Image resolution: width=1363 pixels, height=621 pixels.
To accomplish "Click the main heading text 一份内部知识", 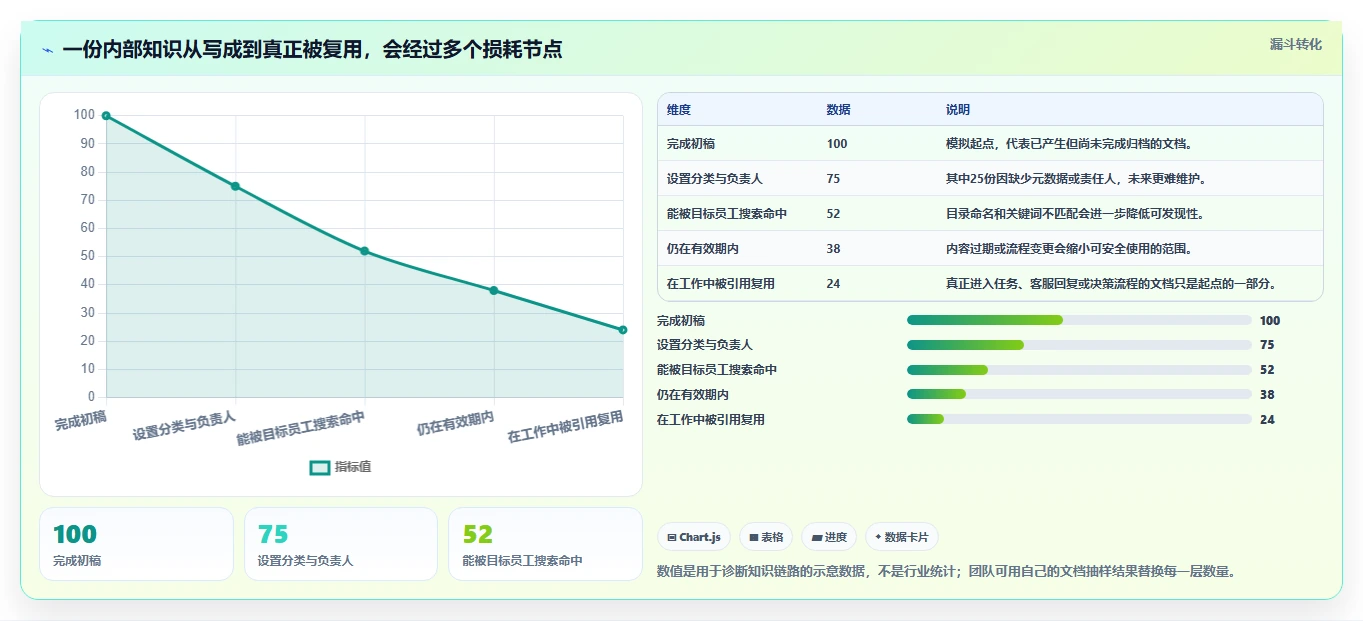I will (x=312, y=49).
